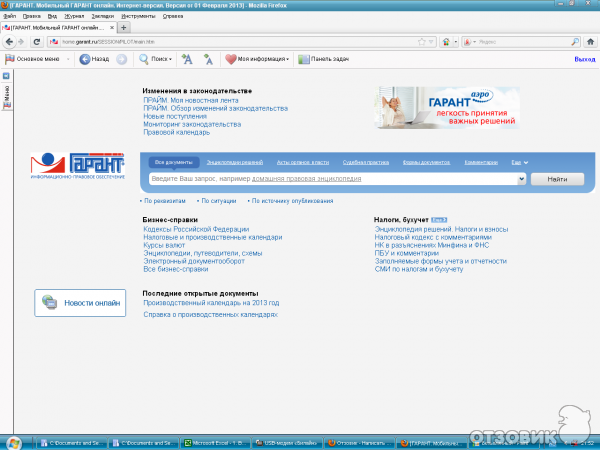Open Кодексы Российской Федерации link
Viewport: 600px width, 450px height.
tap(196, 229)
